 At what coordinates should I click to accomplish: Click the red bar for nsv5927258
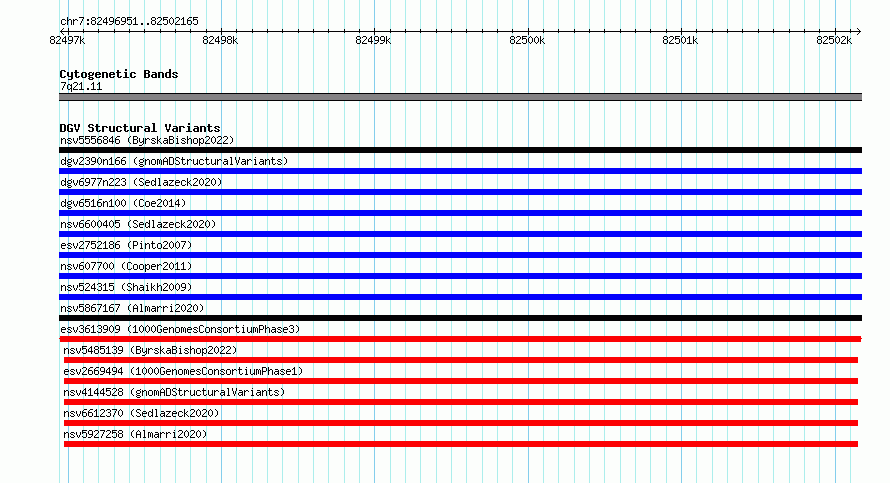pos(461,444)
